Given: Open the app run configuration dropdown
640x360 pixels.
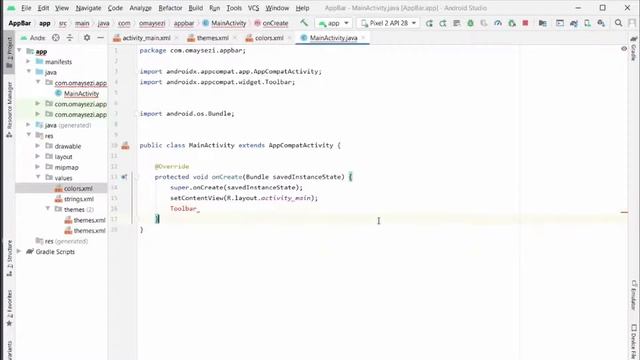Looking at the screenshot, I should click(334, 23).
